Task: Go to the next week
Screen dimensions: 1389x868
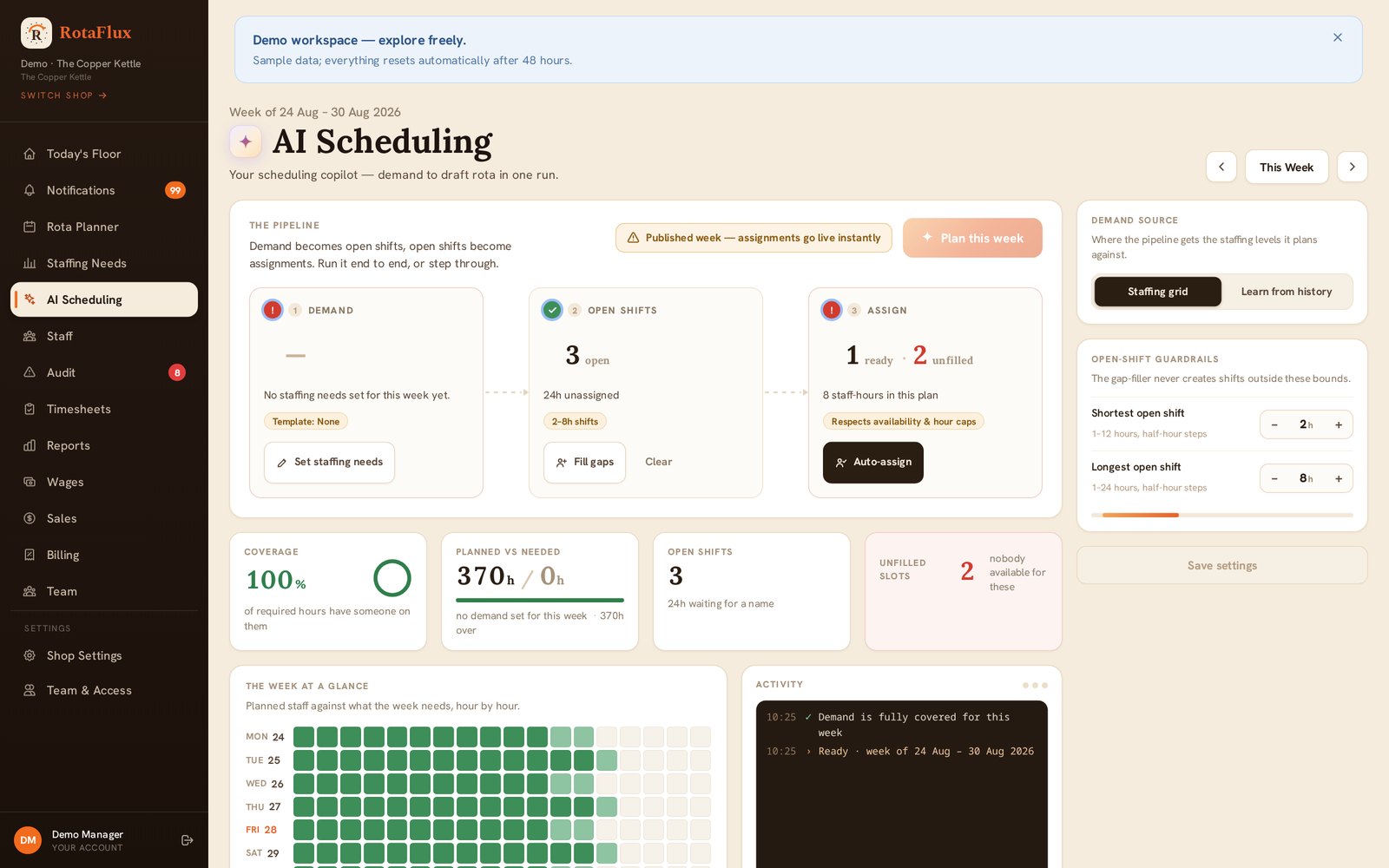Action: pos(1352,167)
